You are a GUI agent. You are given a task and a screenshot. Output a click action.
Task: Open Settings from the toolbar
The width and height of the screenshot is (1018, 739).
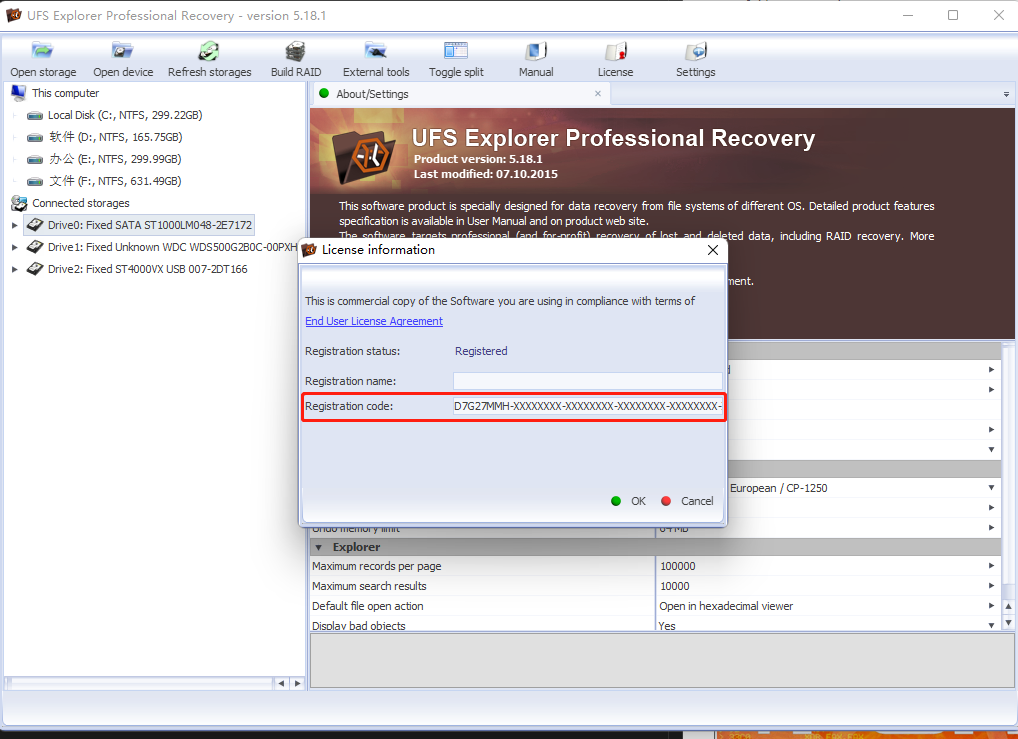click(x=695, y=52)
